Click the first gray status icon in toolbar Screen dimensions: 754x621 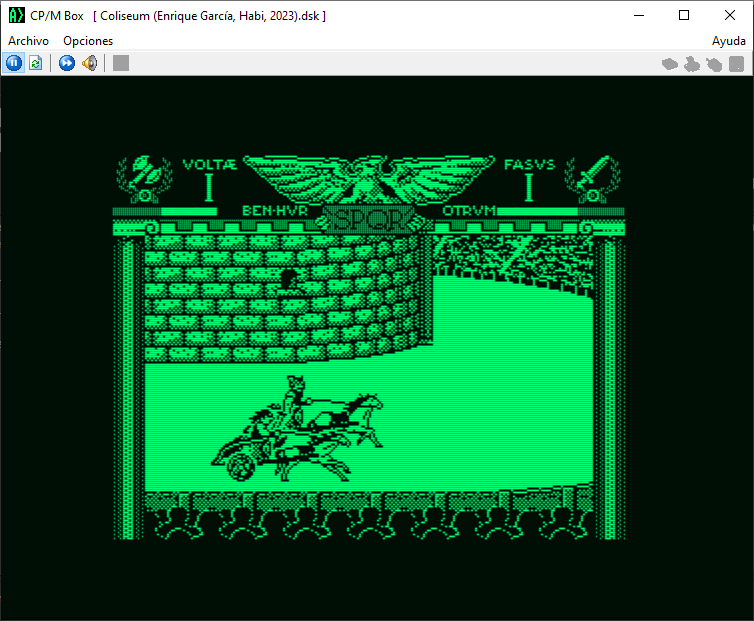(x=669, y=63)
